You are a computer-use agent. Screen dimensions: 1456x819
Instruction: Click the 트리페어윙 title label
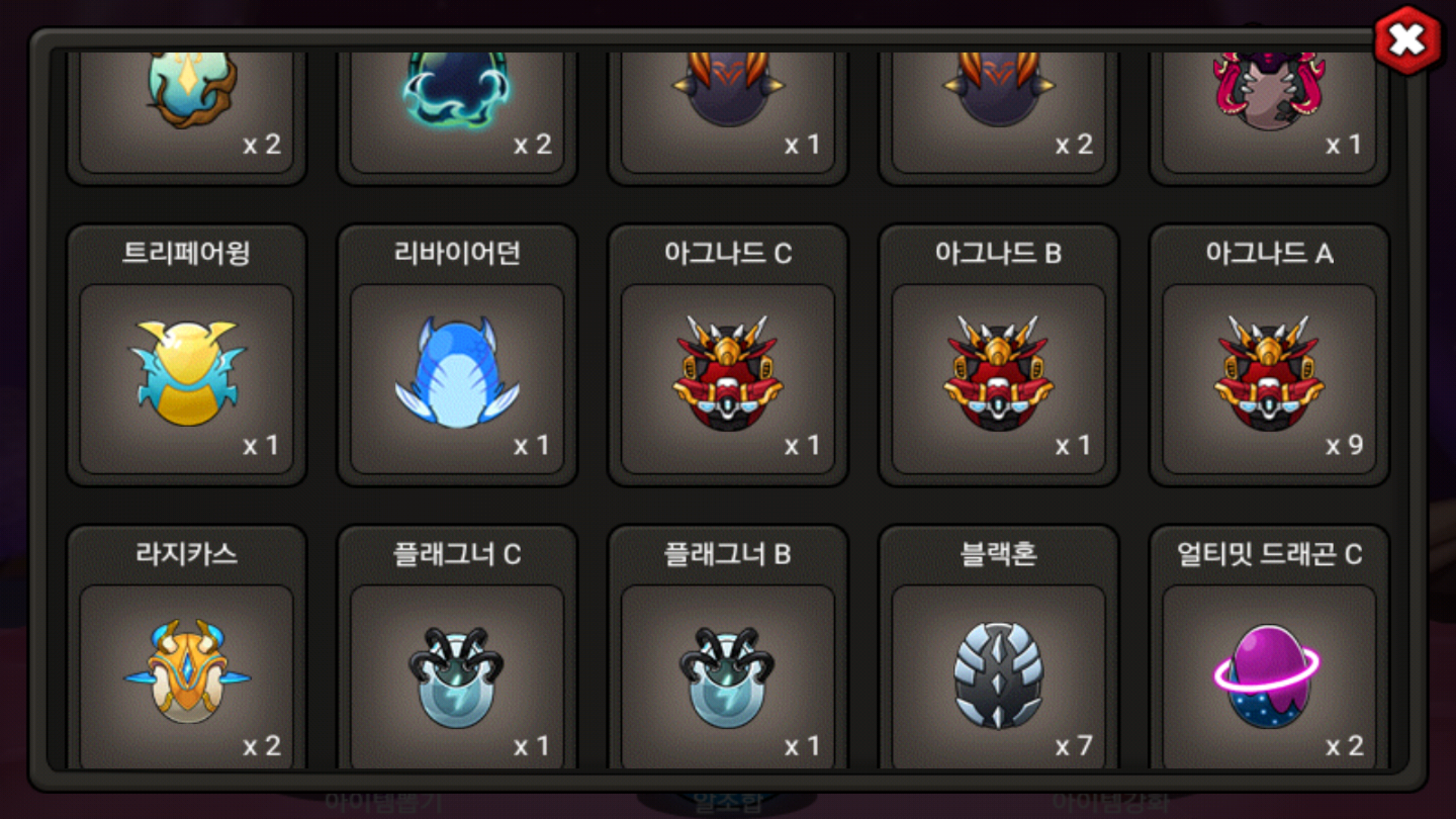tap(187, 253)
